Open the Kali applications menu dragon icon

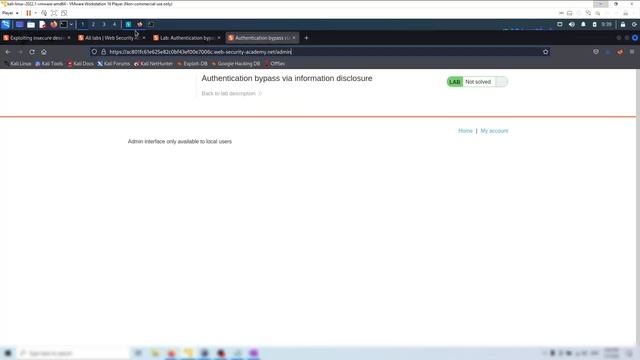pos(6,24)
